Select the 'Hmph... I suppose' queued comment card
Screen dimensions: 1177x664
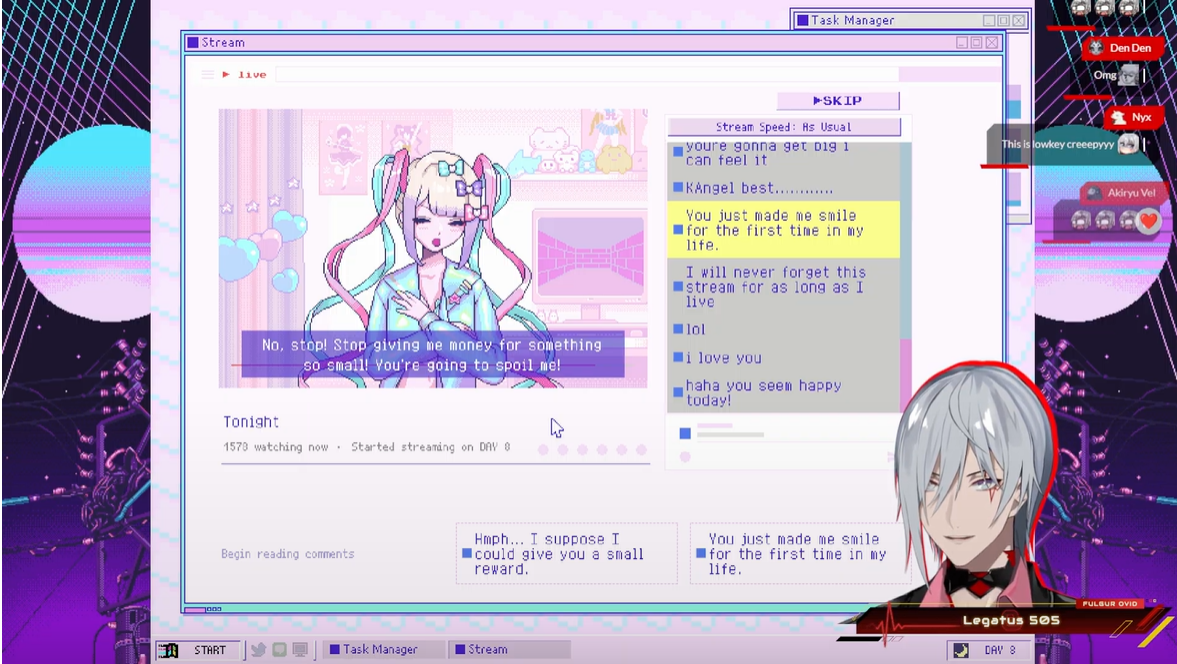pos(566,554)
